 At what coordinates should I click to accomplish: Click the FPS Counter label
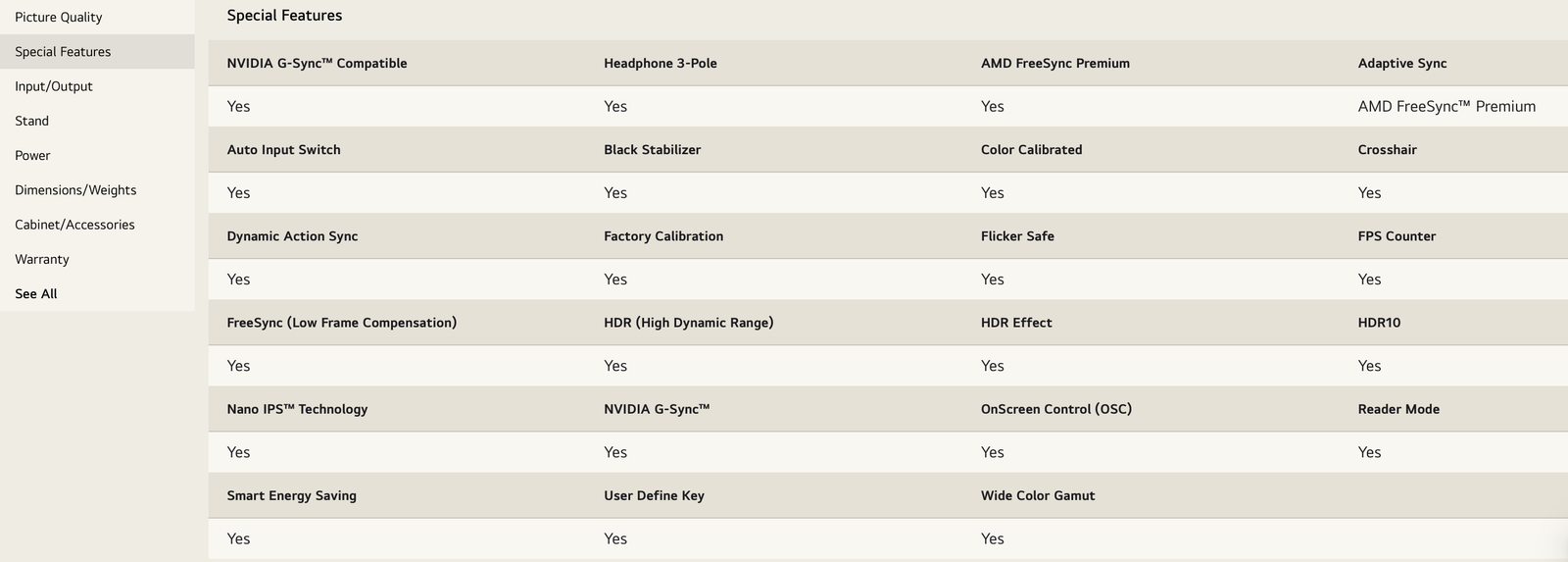tap(1396, 236)
